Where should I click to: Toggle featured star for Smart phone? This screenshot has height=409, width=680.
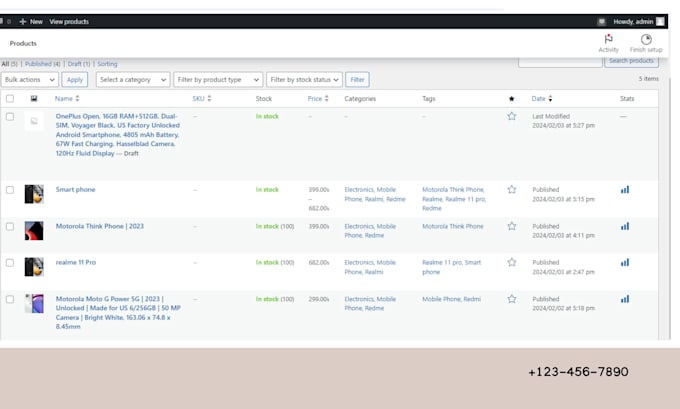click(512, 190)
